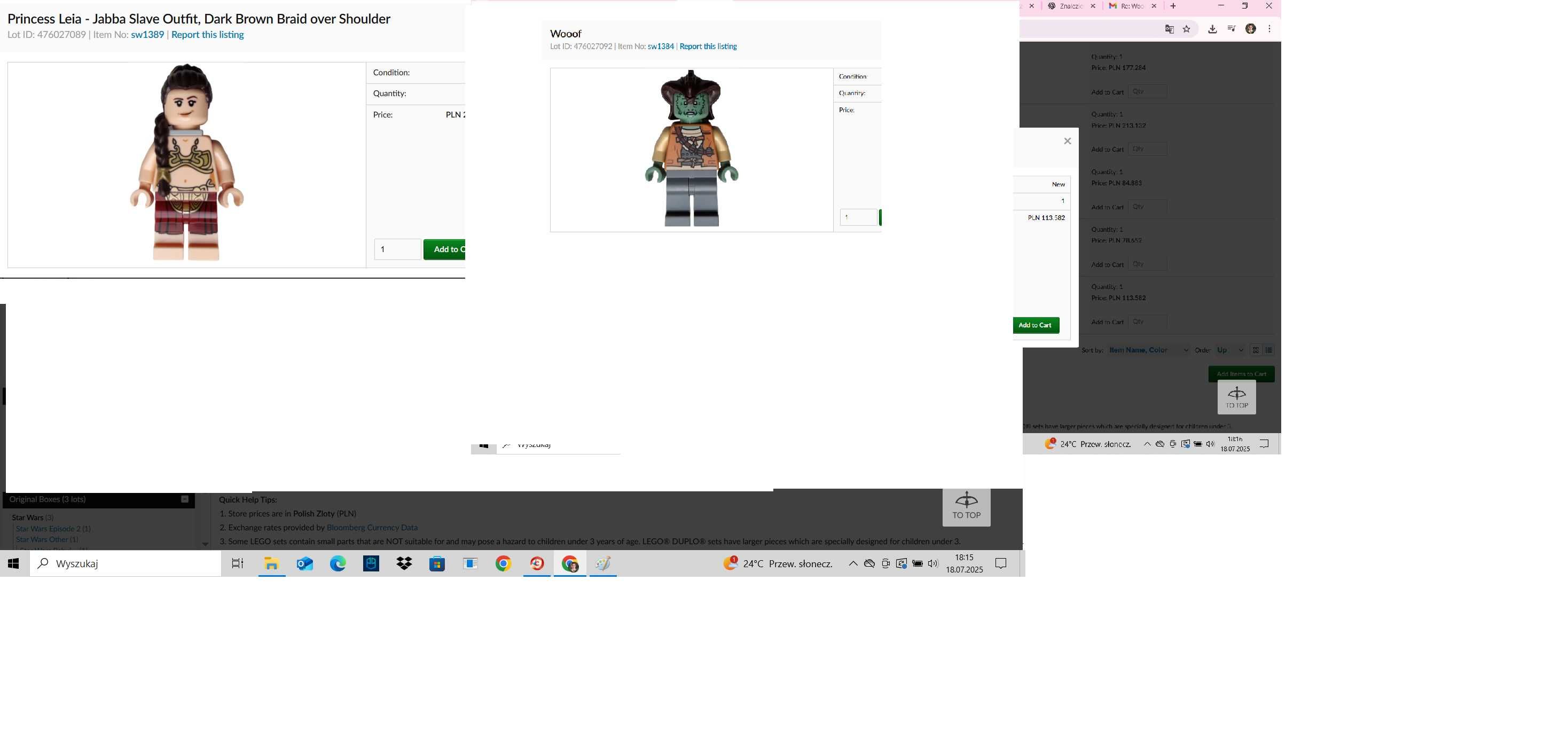
Task: Open Dropbox from the taskbar
Action: [x=404, y=563]
